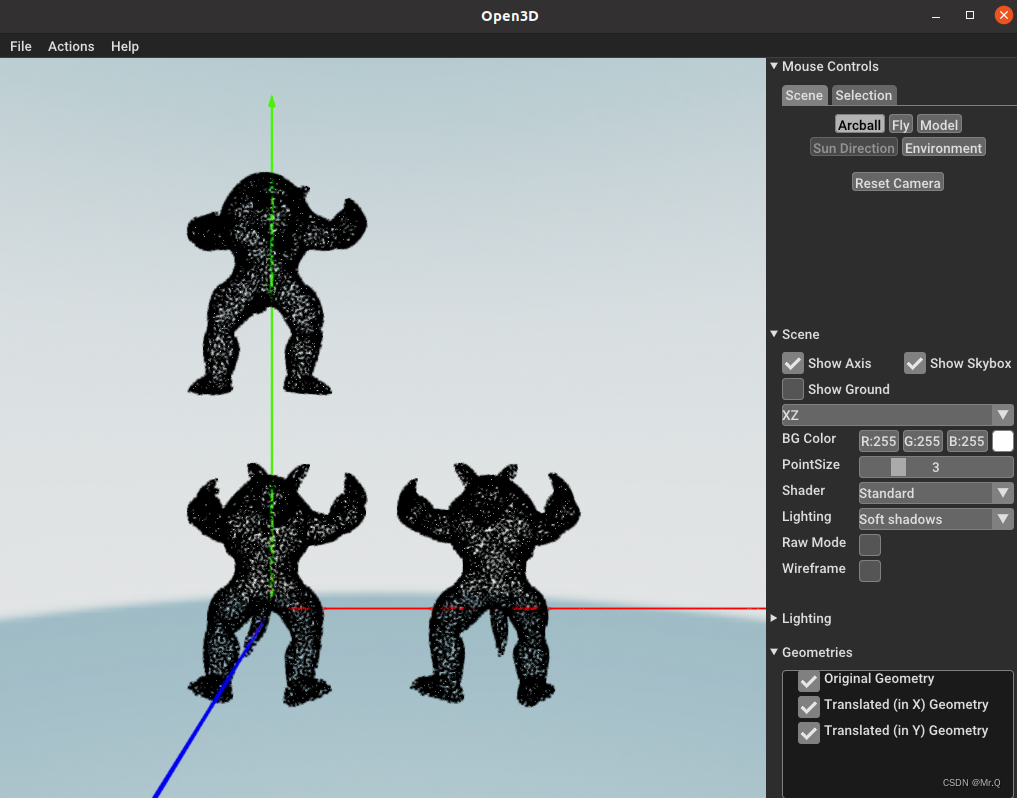Turn on Wireframe rendering
Screen dimensions: 1017x798
pyautogui.click(x=869, y=570)
